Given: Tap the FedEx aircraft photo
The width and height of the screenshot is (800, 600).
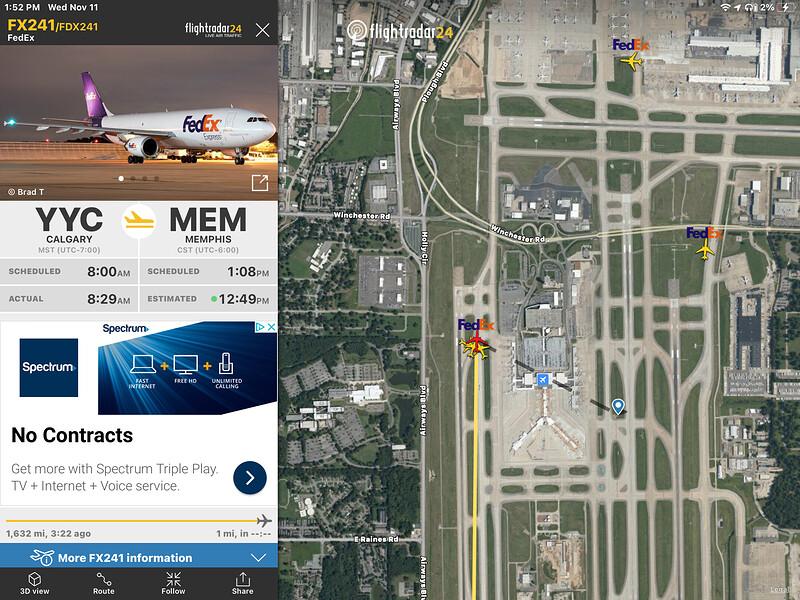Looking at the screenshot, I should [x=139, y=122].
